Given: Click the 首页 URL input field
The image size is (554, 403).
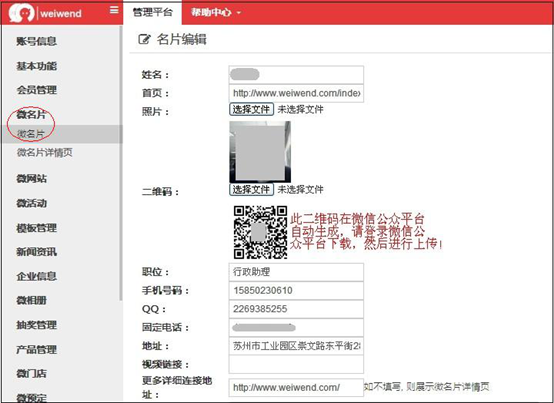Looking at the screenshot, I should tap(296, 93).
